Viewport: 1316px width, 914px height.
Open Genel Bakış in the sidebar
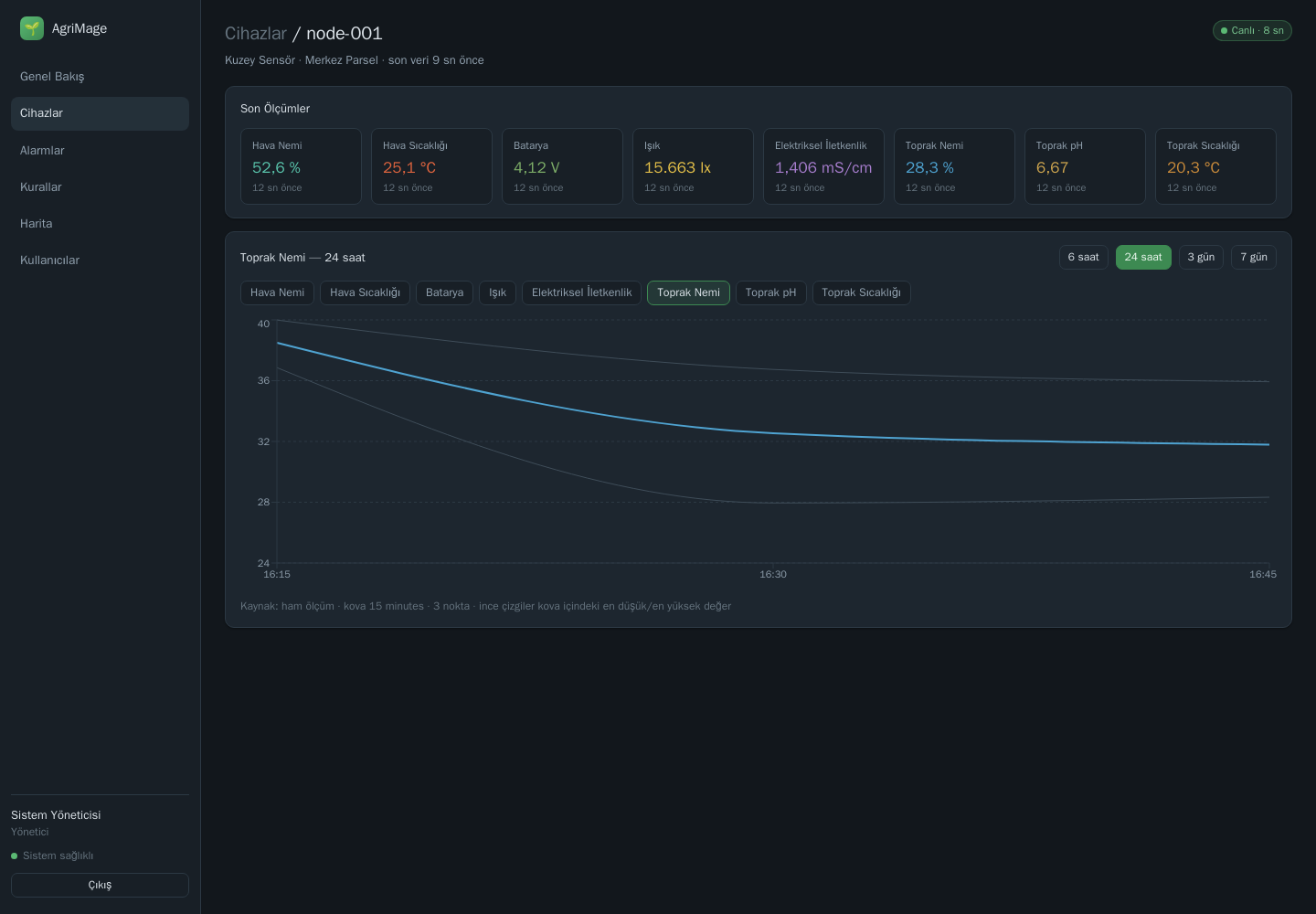(x=100, y=77)
